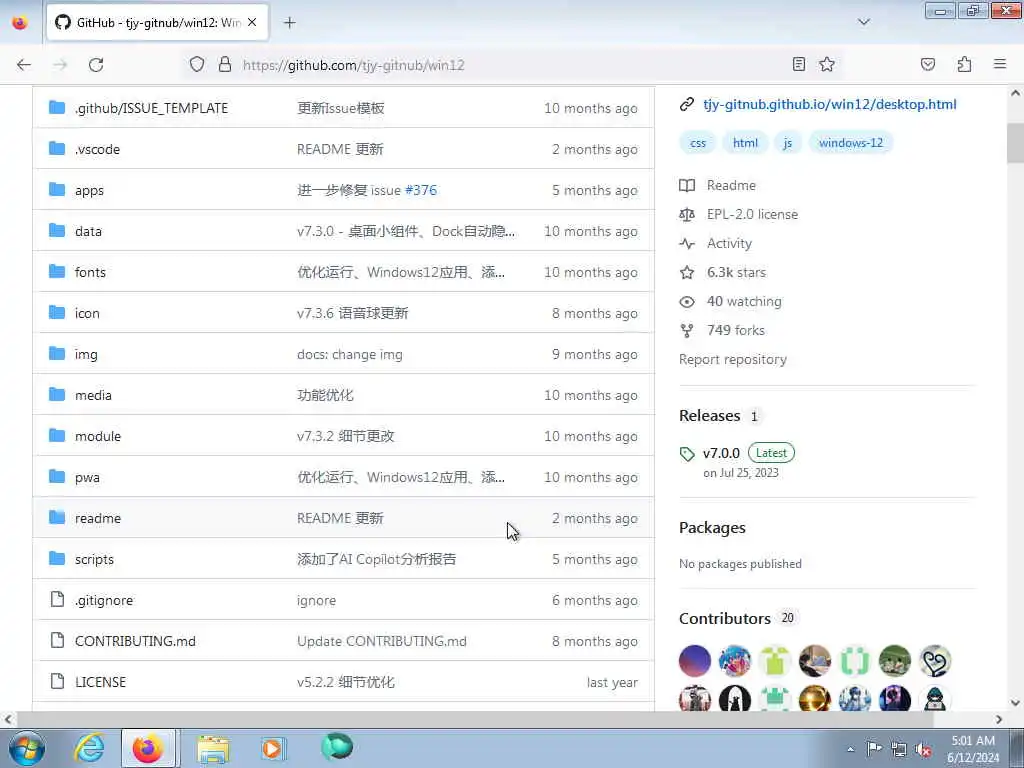Reload the current page
This screenshot has width=1024, height=768.
tap(96, 65)
